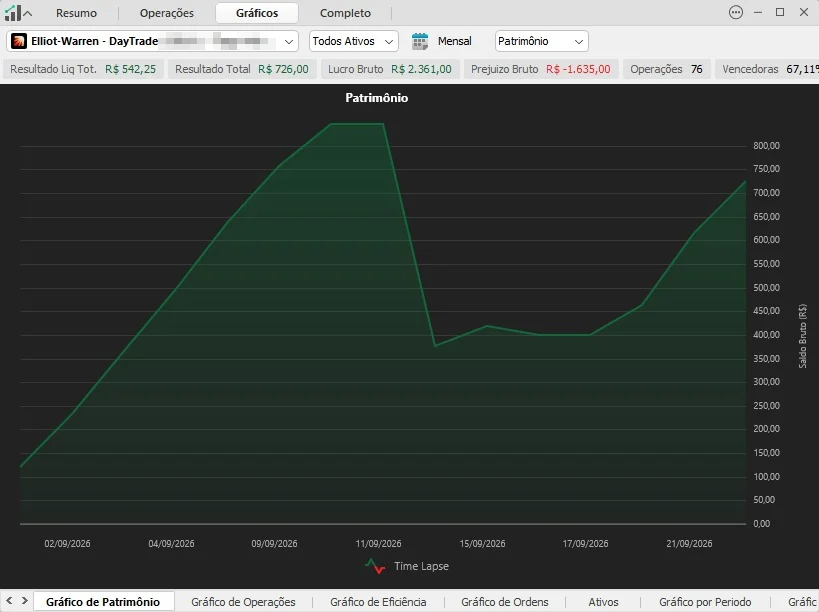Open the calendar period icon
The width and height of the screenshot is (819, 612).
pyautogui.click(x=419, y=41)
